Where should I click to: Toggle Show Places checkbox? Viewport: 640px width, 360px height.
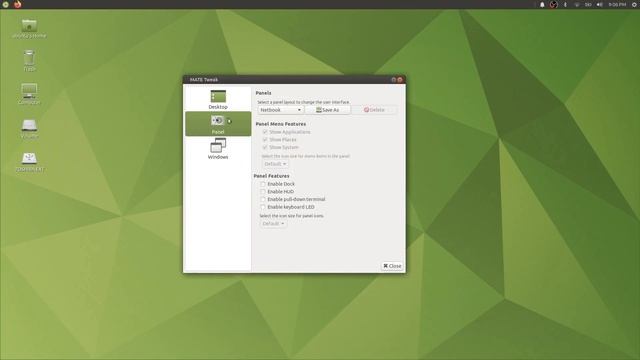tap(265, 140)
